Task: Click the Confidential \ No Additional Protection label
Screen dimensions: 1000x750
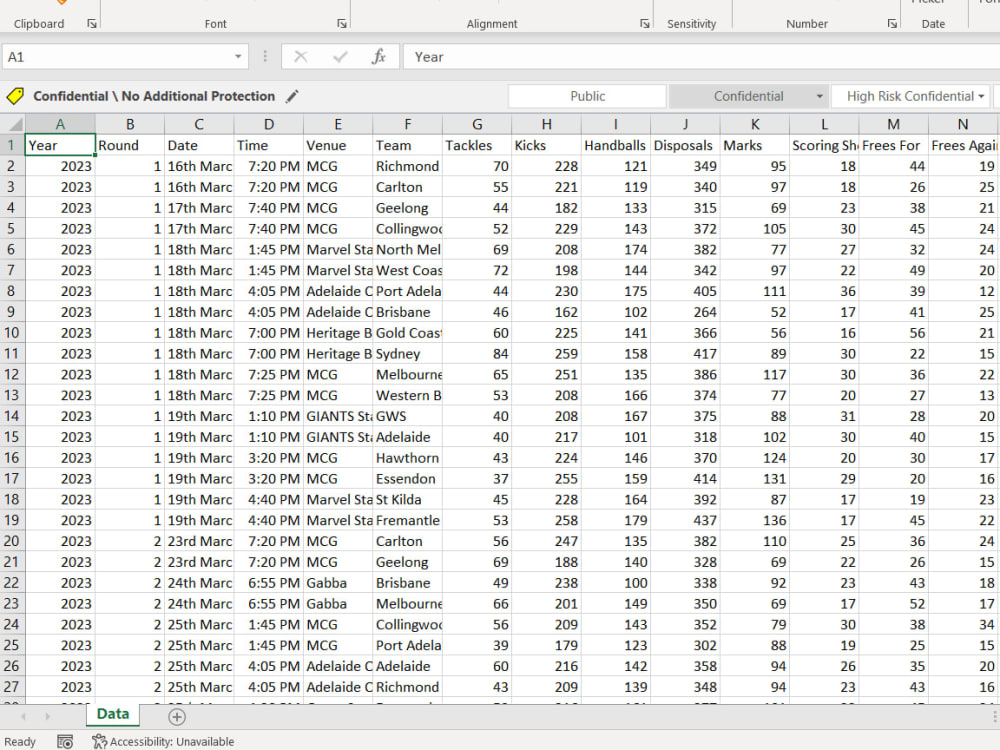Action: pos(154,96)
